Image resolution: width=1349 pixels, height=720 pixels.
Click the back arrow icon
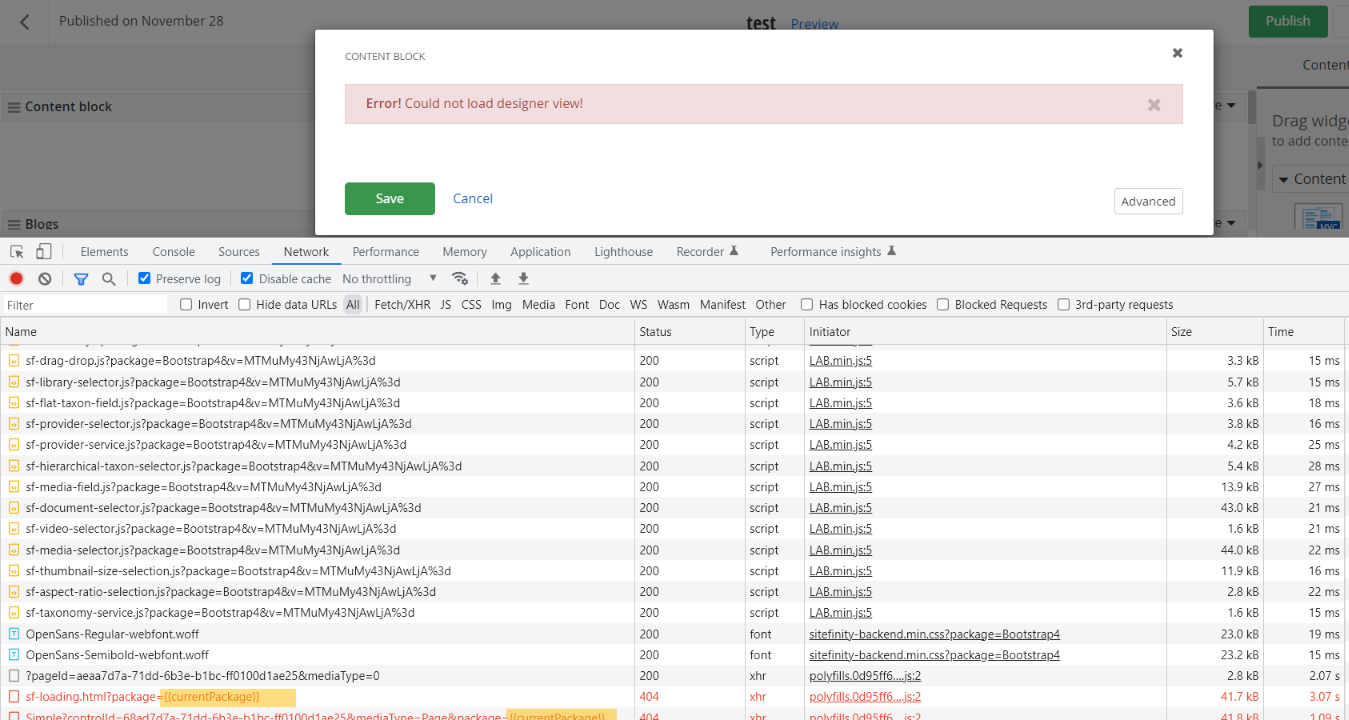[25, 22]
